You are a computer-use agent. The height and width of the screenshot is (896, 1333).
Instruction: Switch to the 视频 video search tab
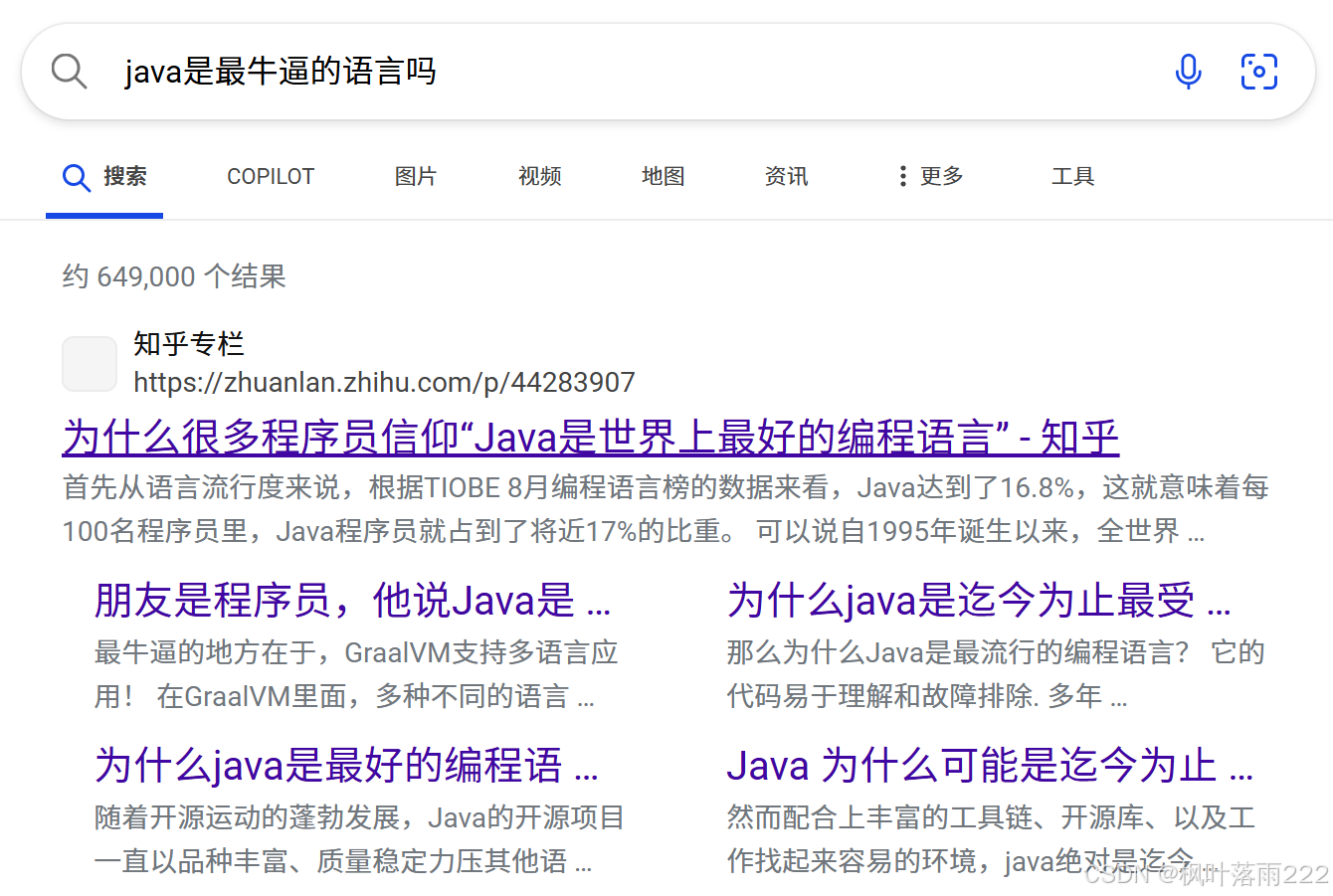(x=539, y=176)
